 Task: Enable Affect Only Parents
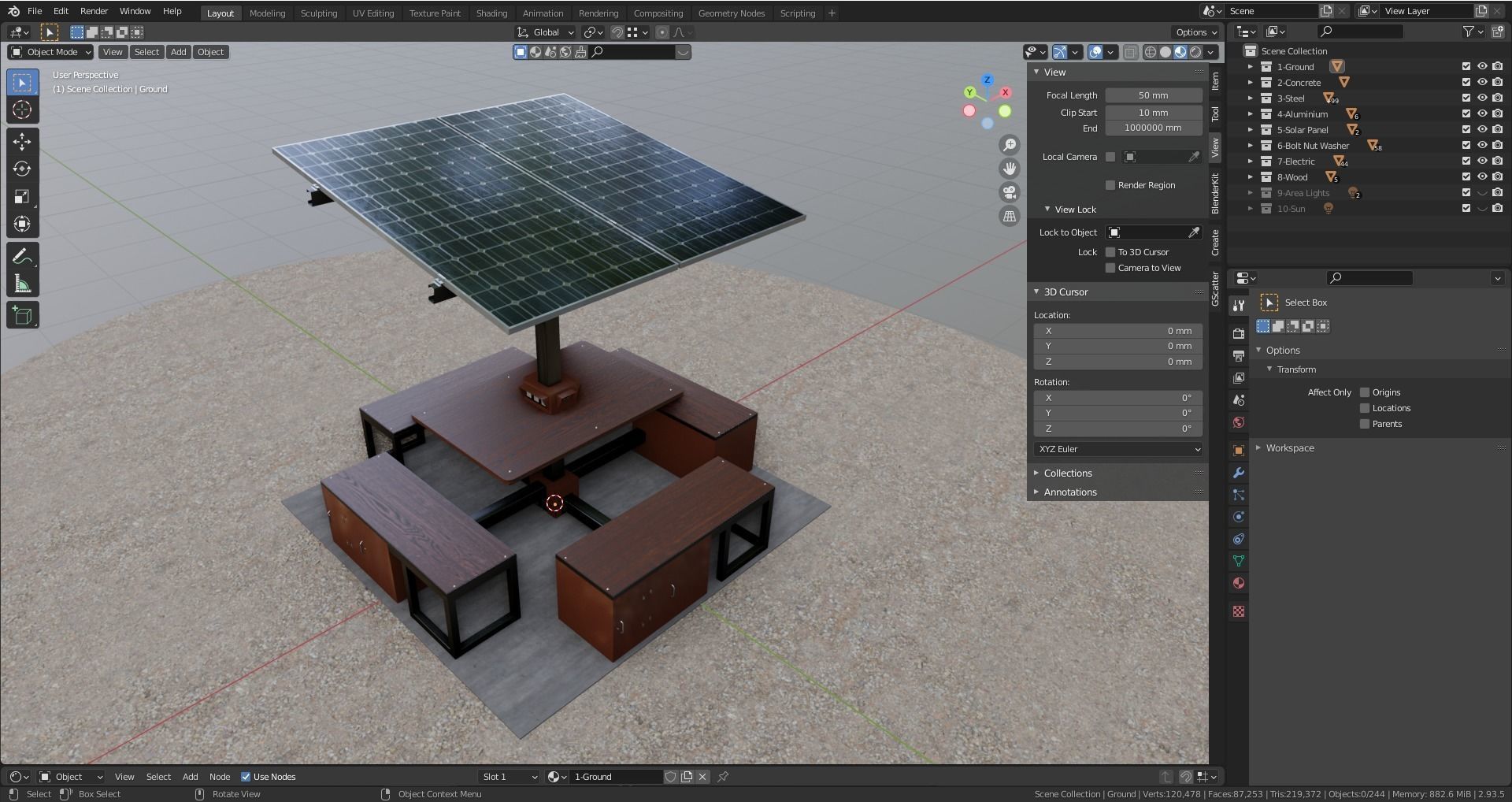tap(1365, 424)
